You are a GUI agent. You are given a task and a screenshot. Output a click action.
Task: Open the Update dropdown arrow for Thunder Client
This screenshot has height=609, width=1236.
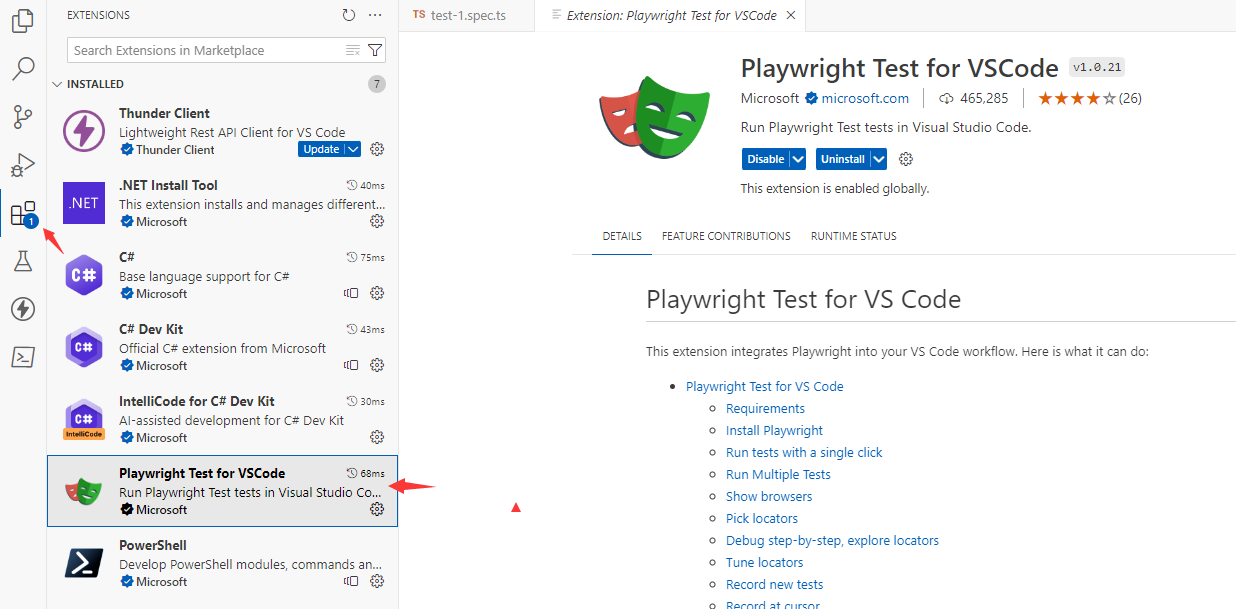353,149
